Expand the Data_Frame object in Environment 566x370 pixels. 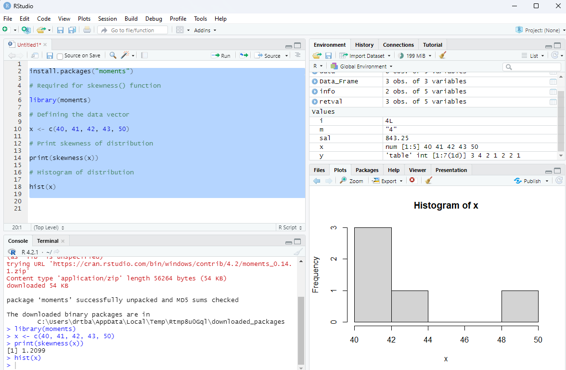315,81
